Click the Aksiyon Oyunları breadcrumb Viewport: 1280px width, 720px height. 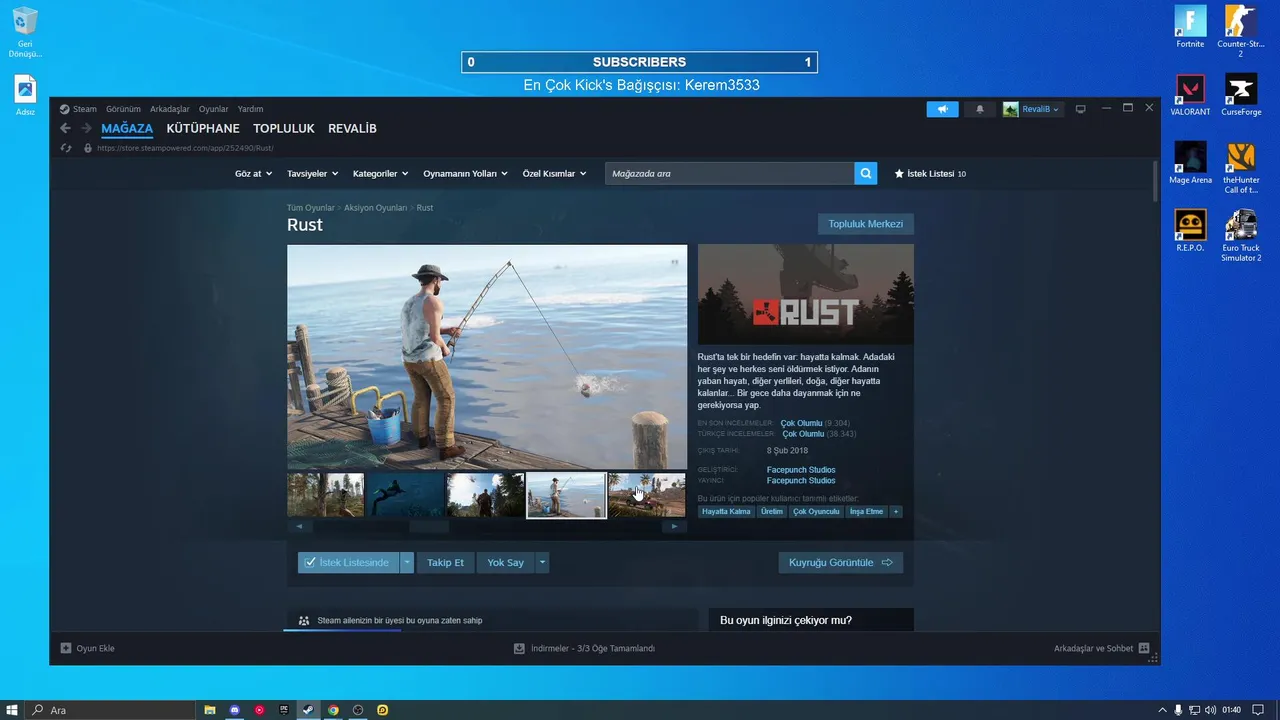pos(375,208)
